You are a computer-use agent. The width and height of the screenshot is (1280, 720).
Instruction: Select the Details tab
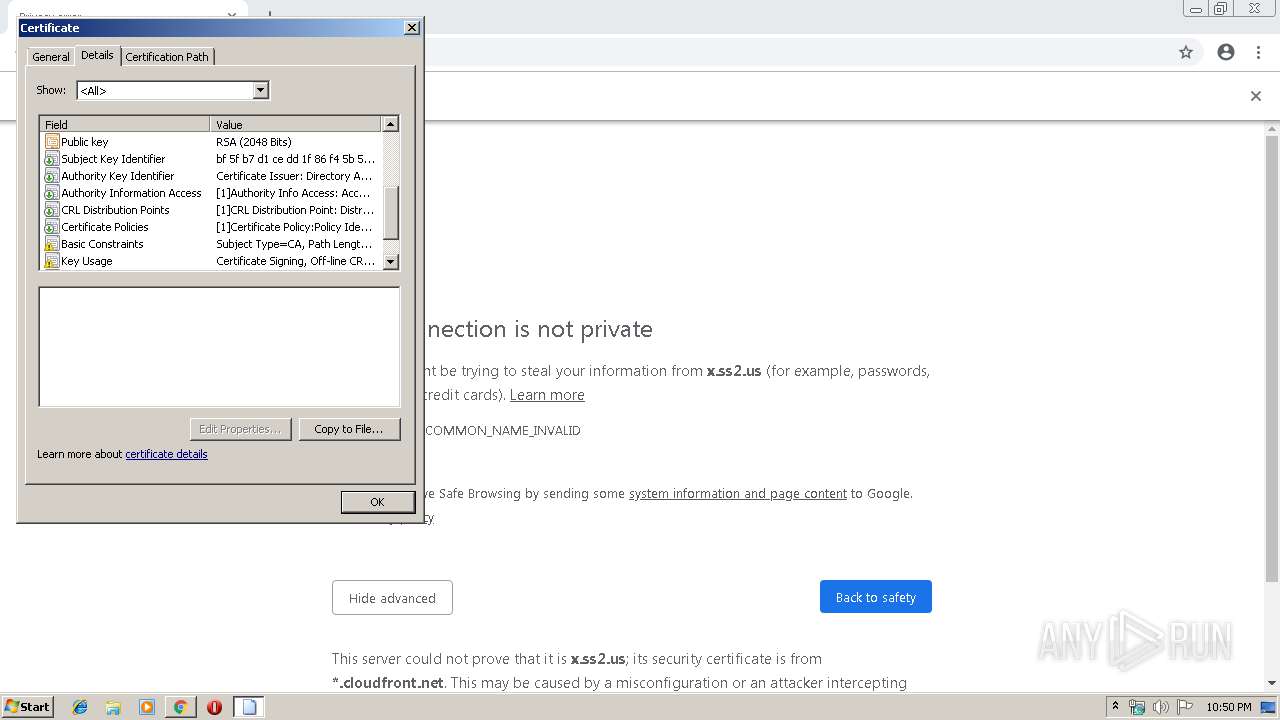(97, 55)
